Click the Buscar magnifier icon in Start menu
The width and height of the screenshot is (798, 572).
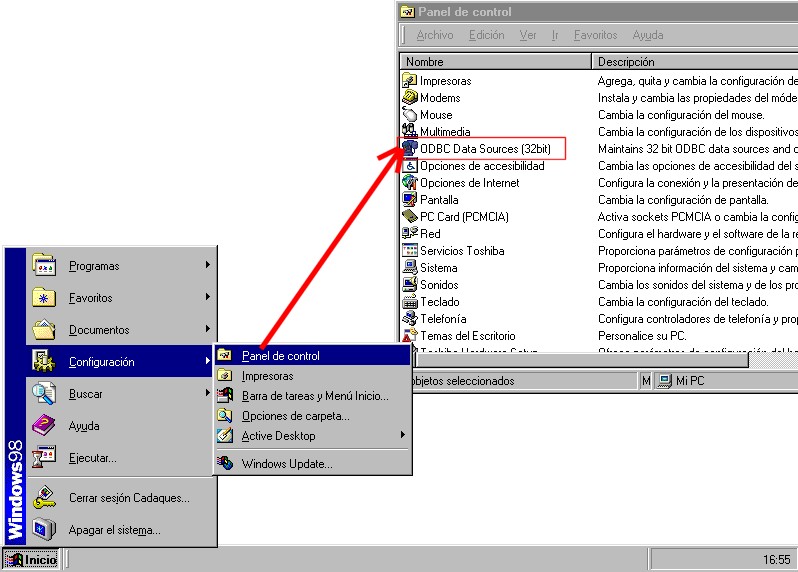44,393
